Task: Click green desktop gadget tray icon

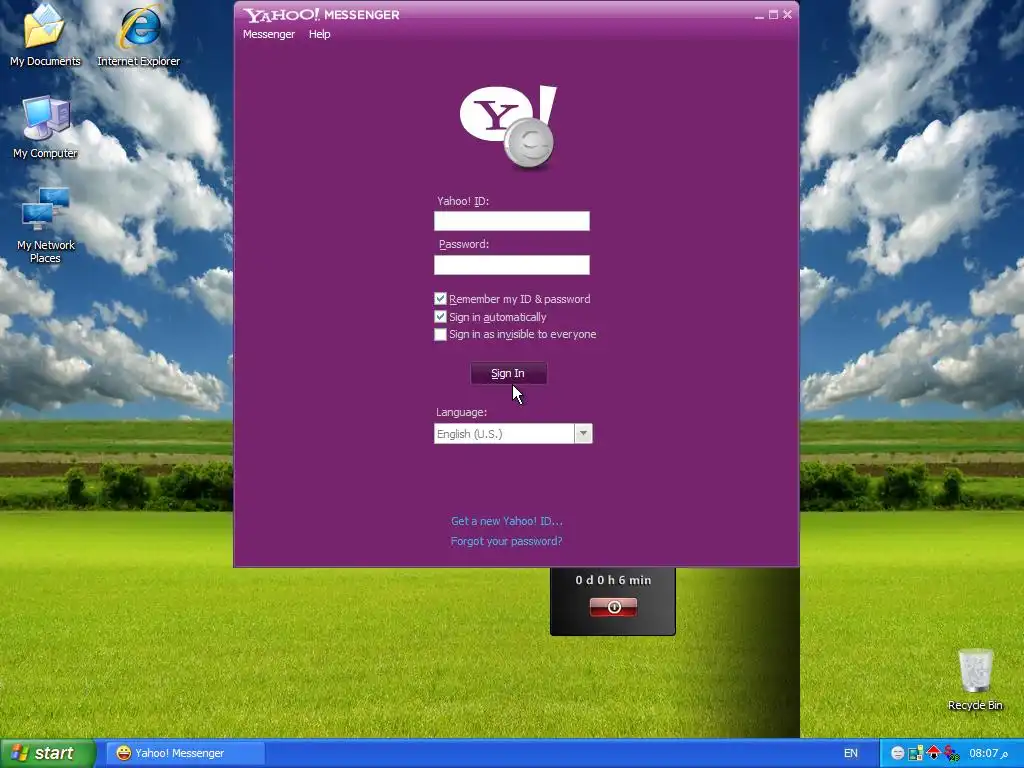Action: pyautogui.click(x=916, y=753)
